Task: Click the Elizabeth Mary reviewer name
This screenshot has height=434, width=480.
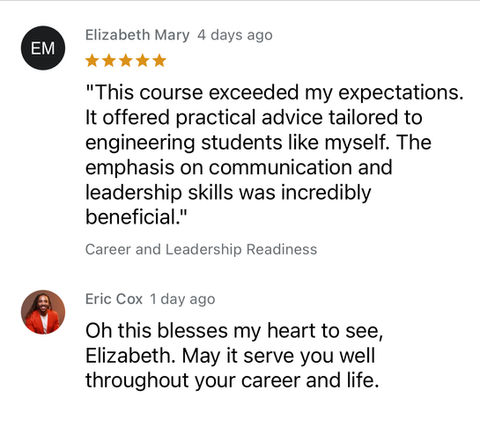Action: pyautogui.click(x=137, y=35)
